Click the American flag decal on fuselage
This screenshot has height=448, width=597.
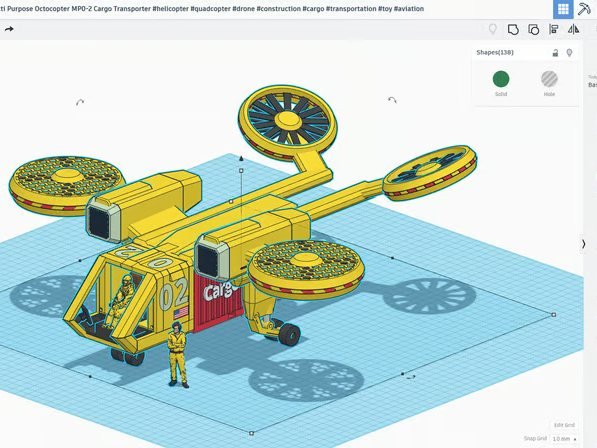coord(181,313)
